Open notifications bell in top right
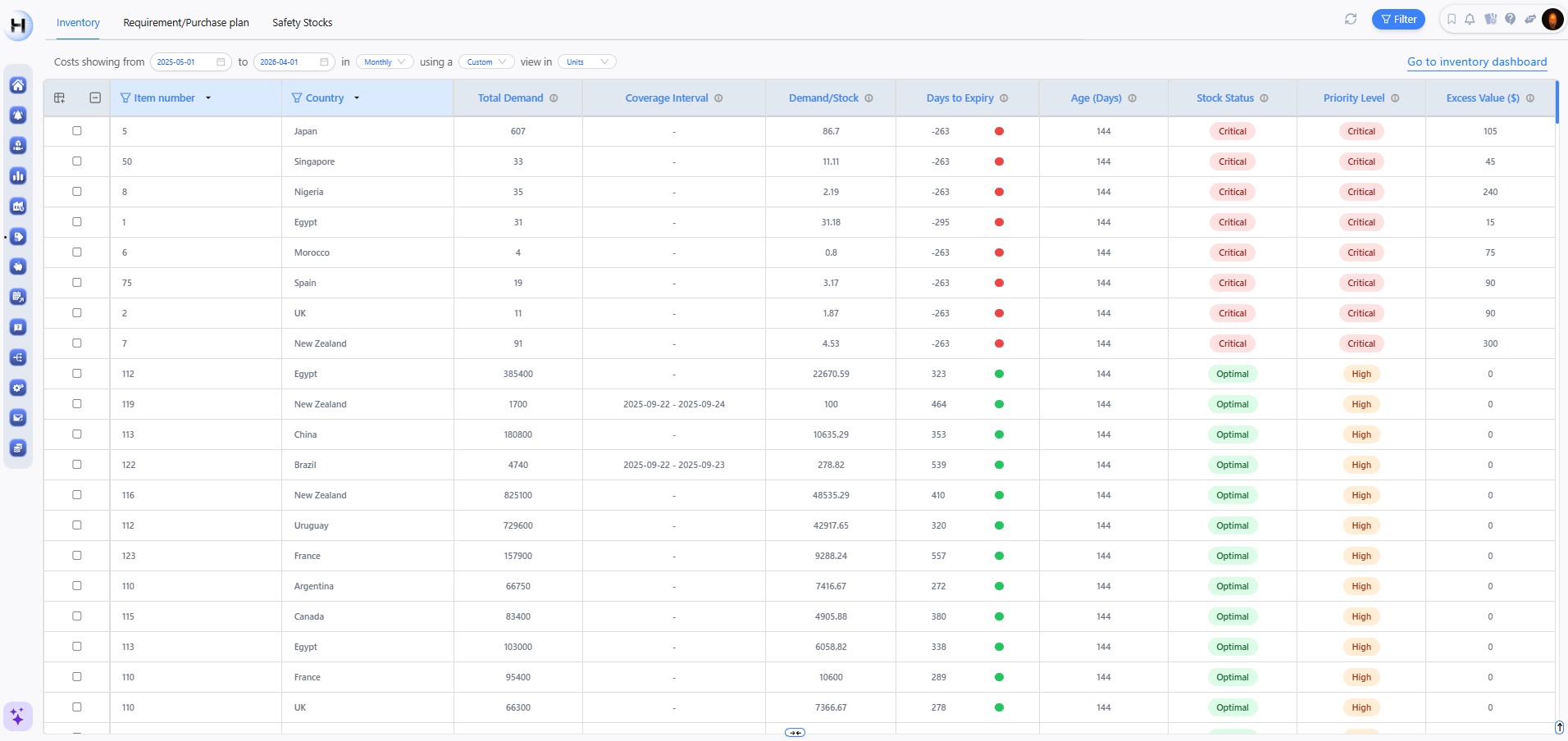This screenshot has width=1568, height=741. click(x=1470, y=19)
